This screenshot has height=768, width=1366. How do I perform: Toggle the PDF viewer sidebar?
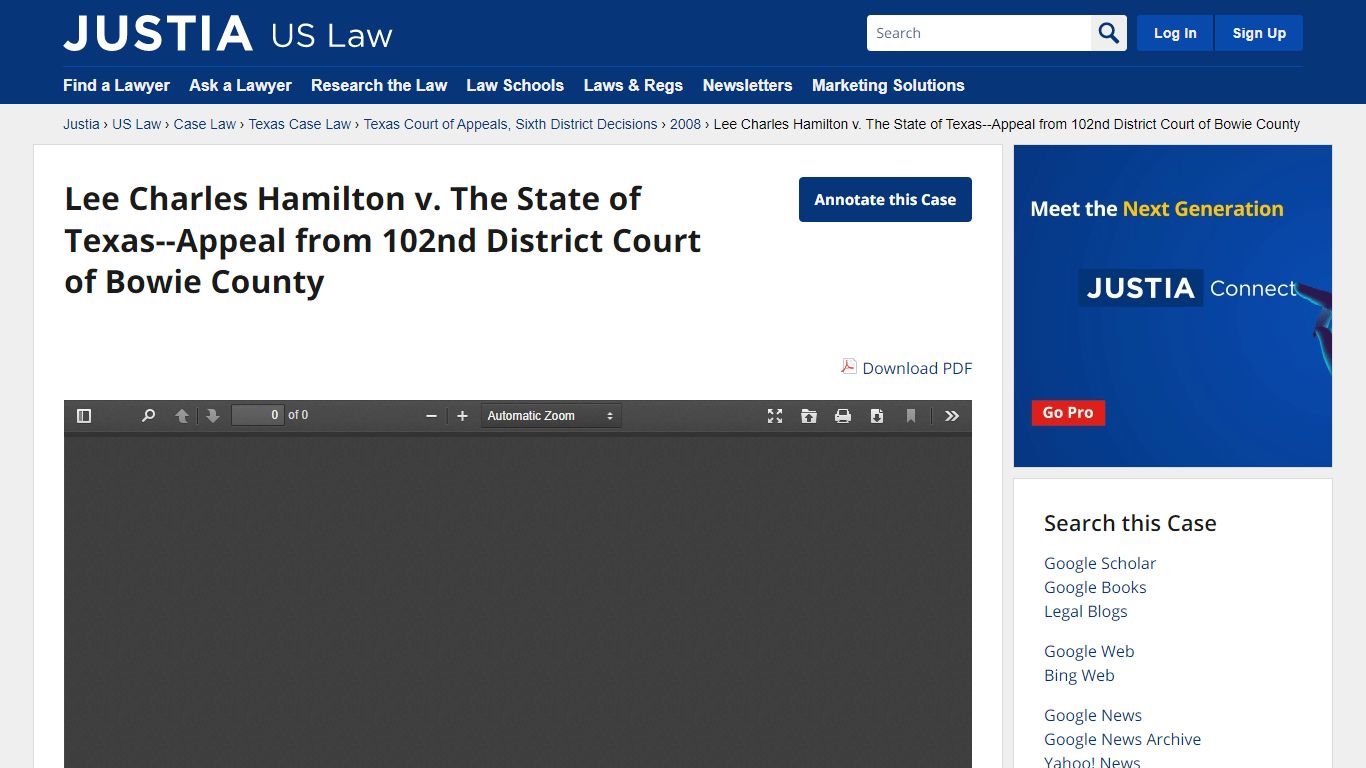84,416
